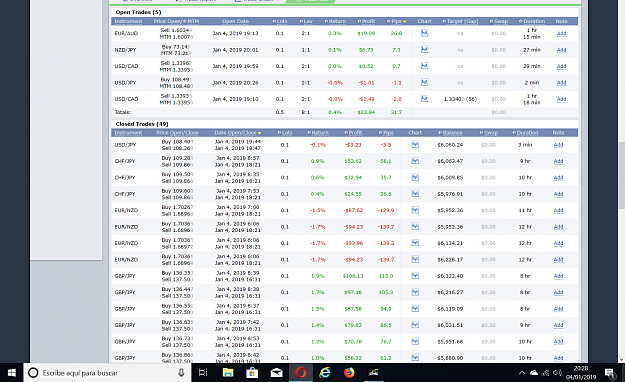The height and width of the screenshot is (382, 625).
Task: View chart of GBP/JPY trade with 115.0 pips
Action: click(x=415, y=276)
